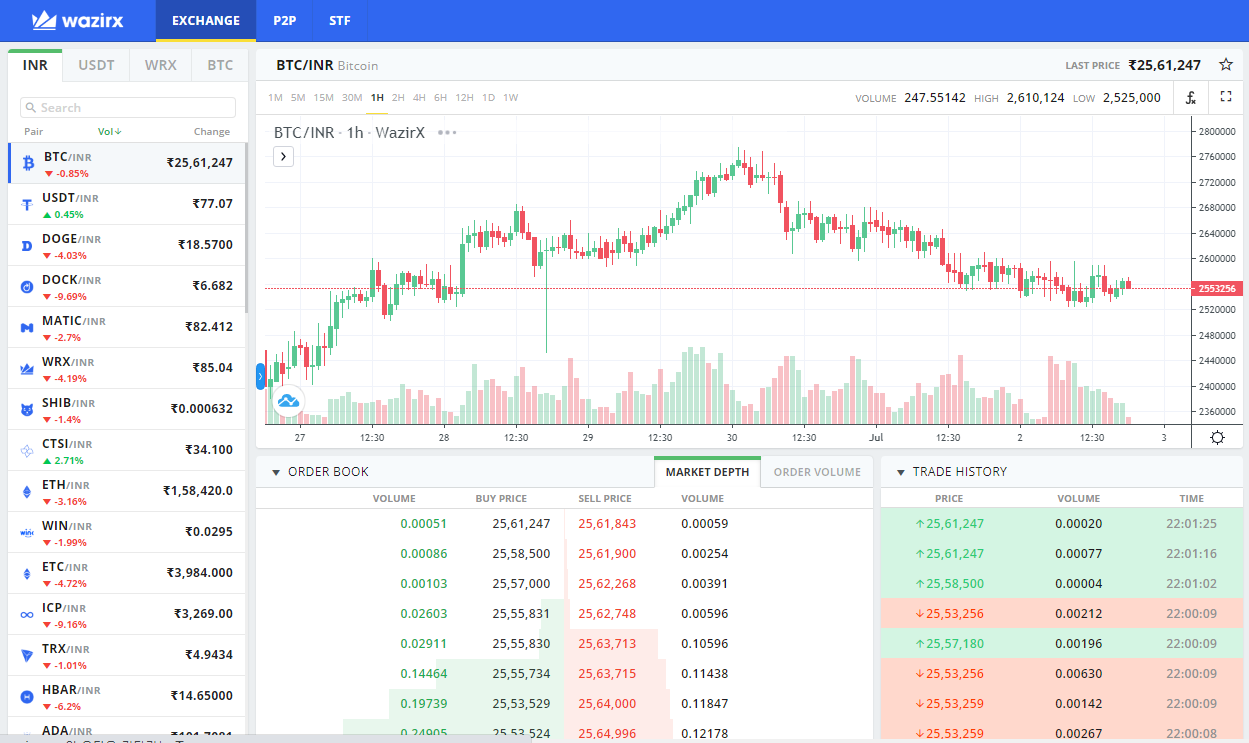The width and height of the screenshot is (1249, 743).
Task: Select sell price 25,61,843 in order book
Action: click(x=607, y=523)
